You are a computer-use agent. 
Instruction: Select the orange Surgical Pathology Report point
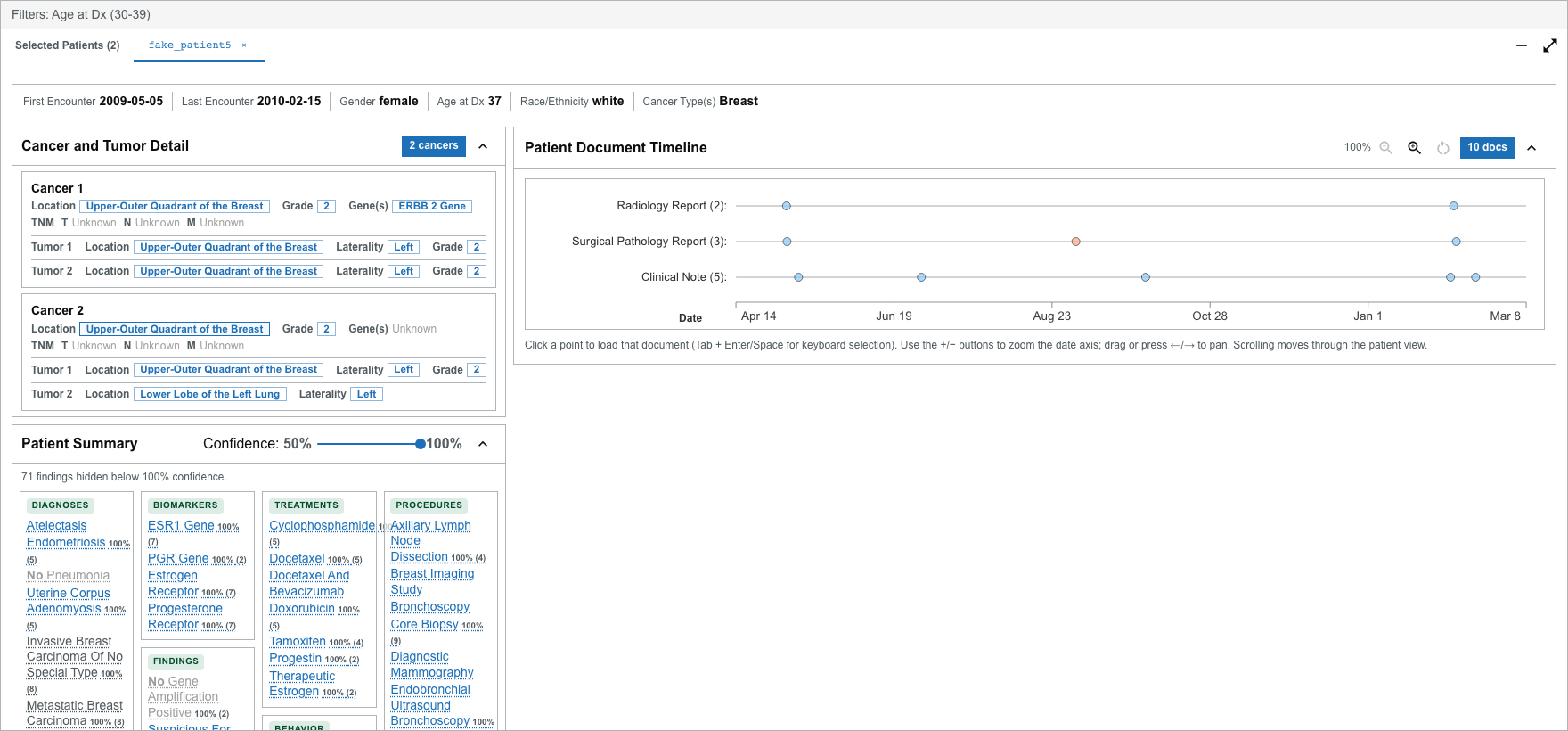coord(1076,242)
